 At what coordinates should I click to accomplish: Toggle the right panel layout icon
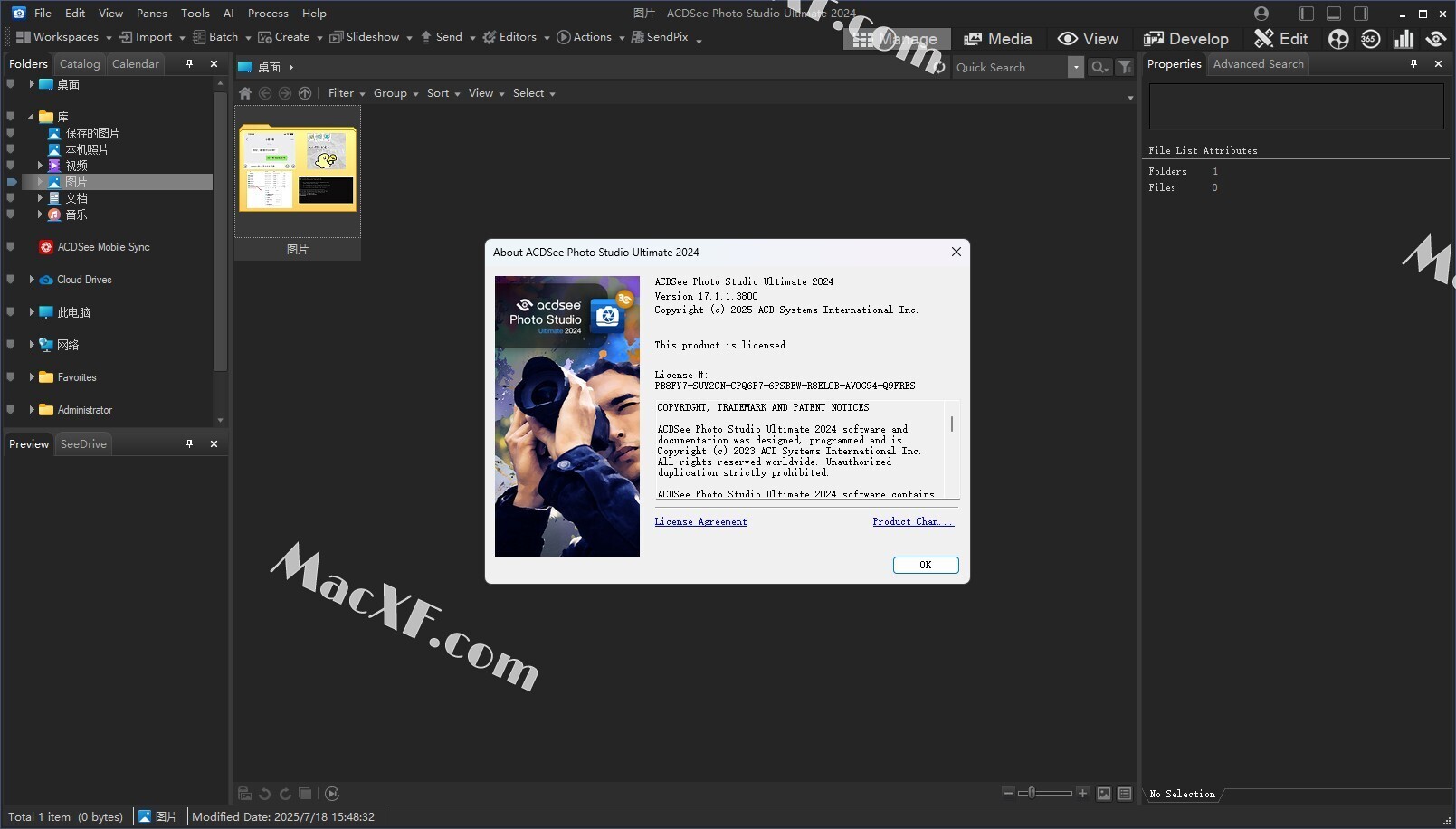(x=1360, y=14)
